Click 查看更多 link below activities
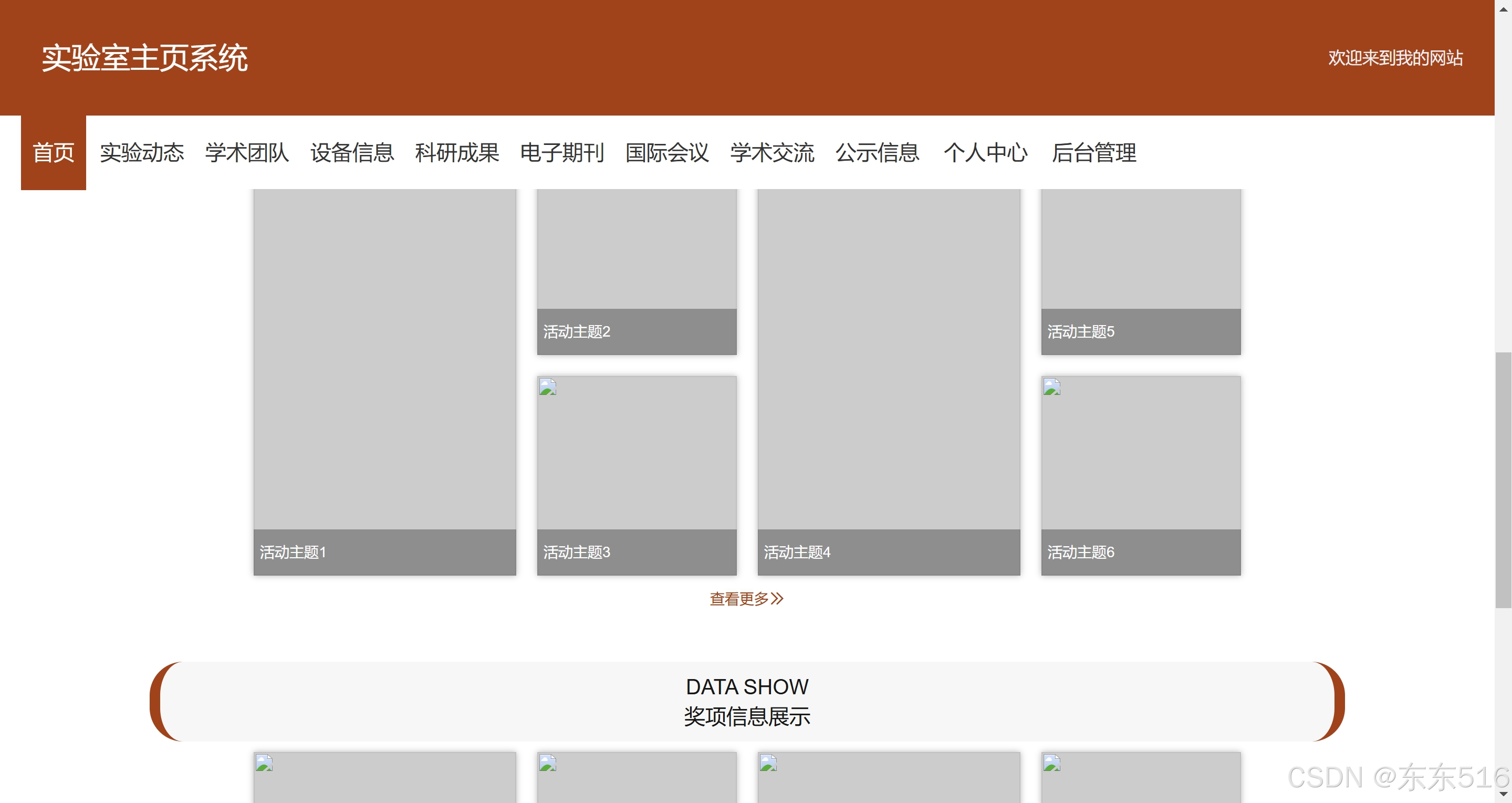The height and width of the screenshot is (803, 1512). tap(746, 599)
